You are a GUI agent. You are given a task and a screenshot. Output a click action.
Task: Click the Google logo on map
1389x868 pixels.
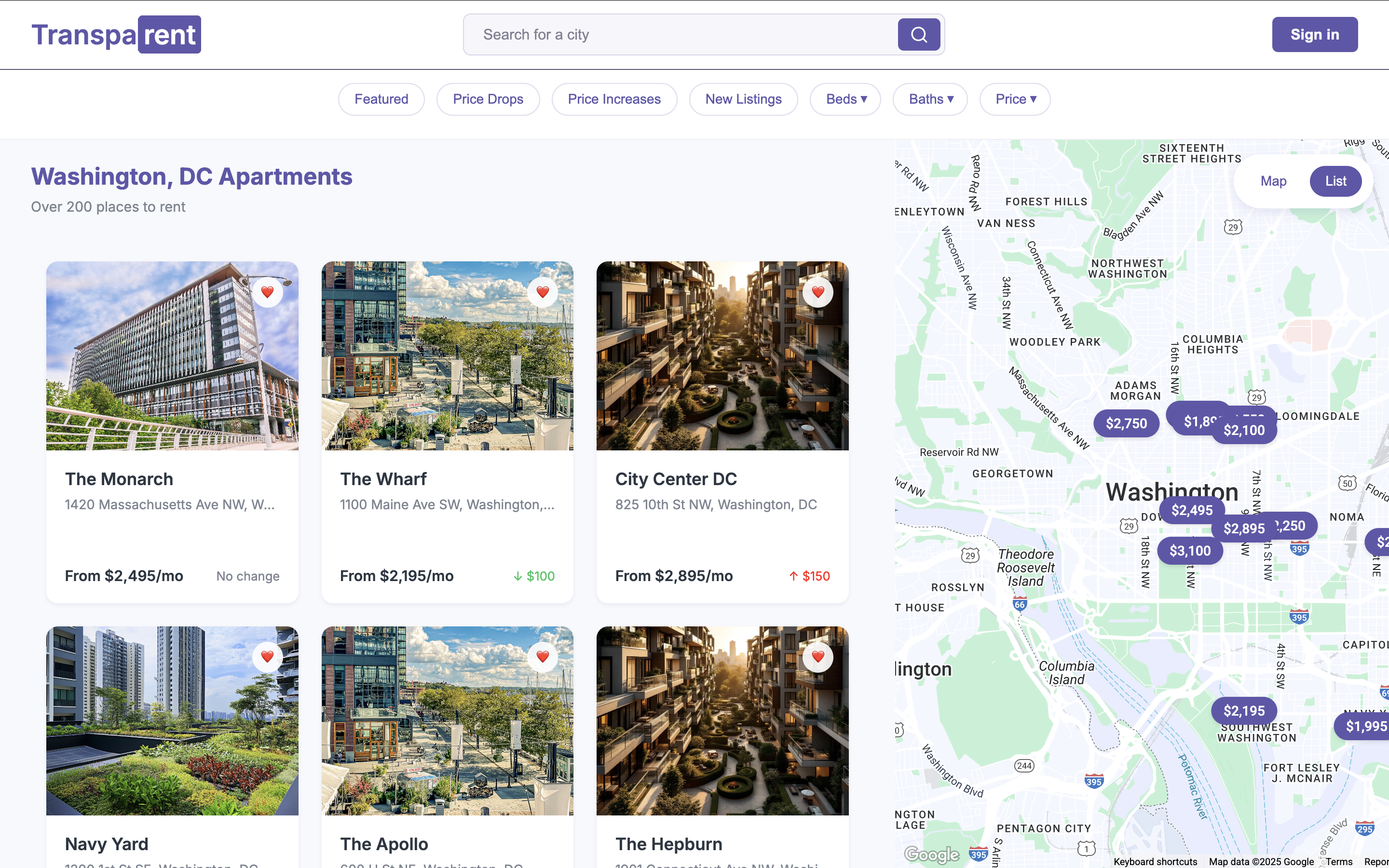932,855
